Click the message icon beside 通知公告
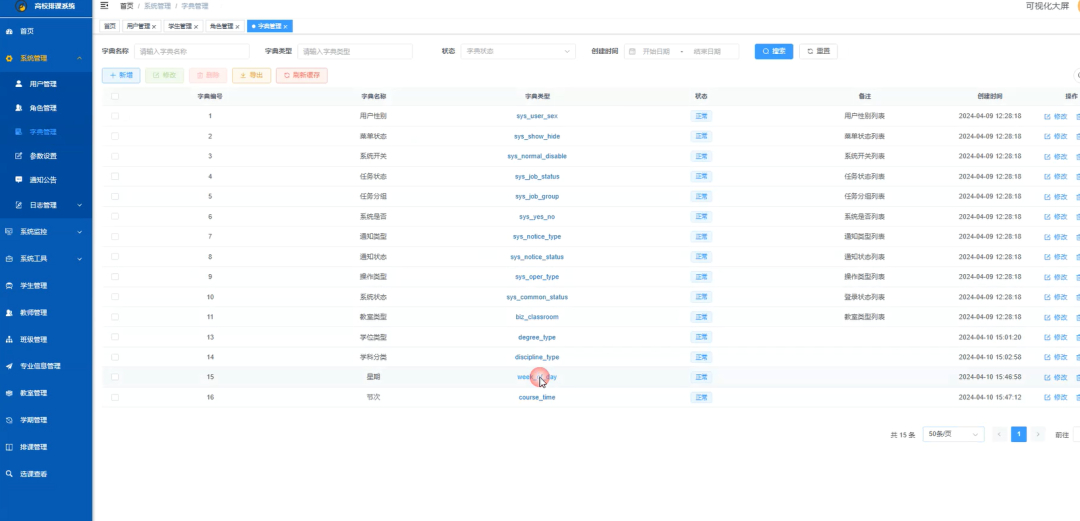The image size is (1080, 521). click(19, 180)
